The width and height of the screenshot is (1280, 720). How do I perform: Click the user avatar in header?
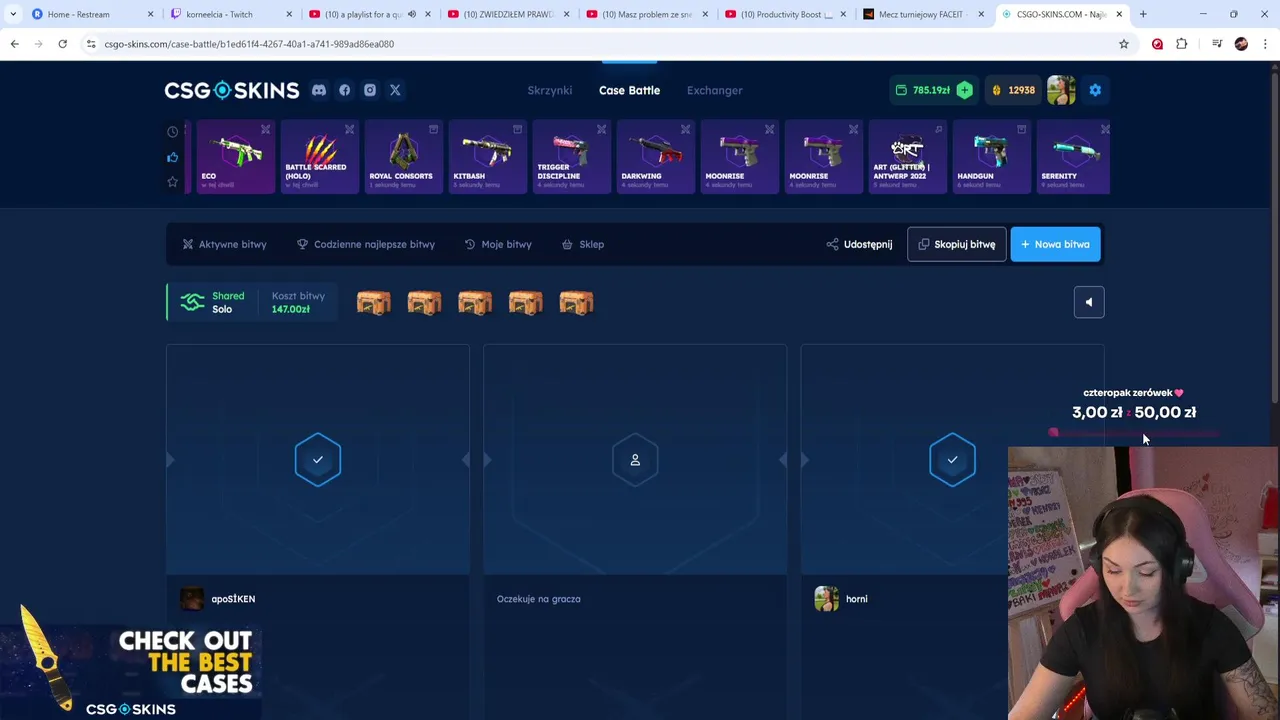point(1061,90)
